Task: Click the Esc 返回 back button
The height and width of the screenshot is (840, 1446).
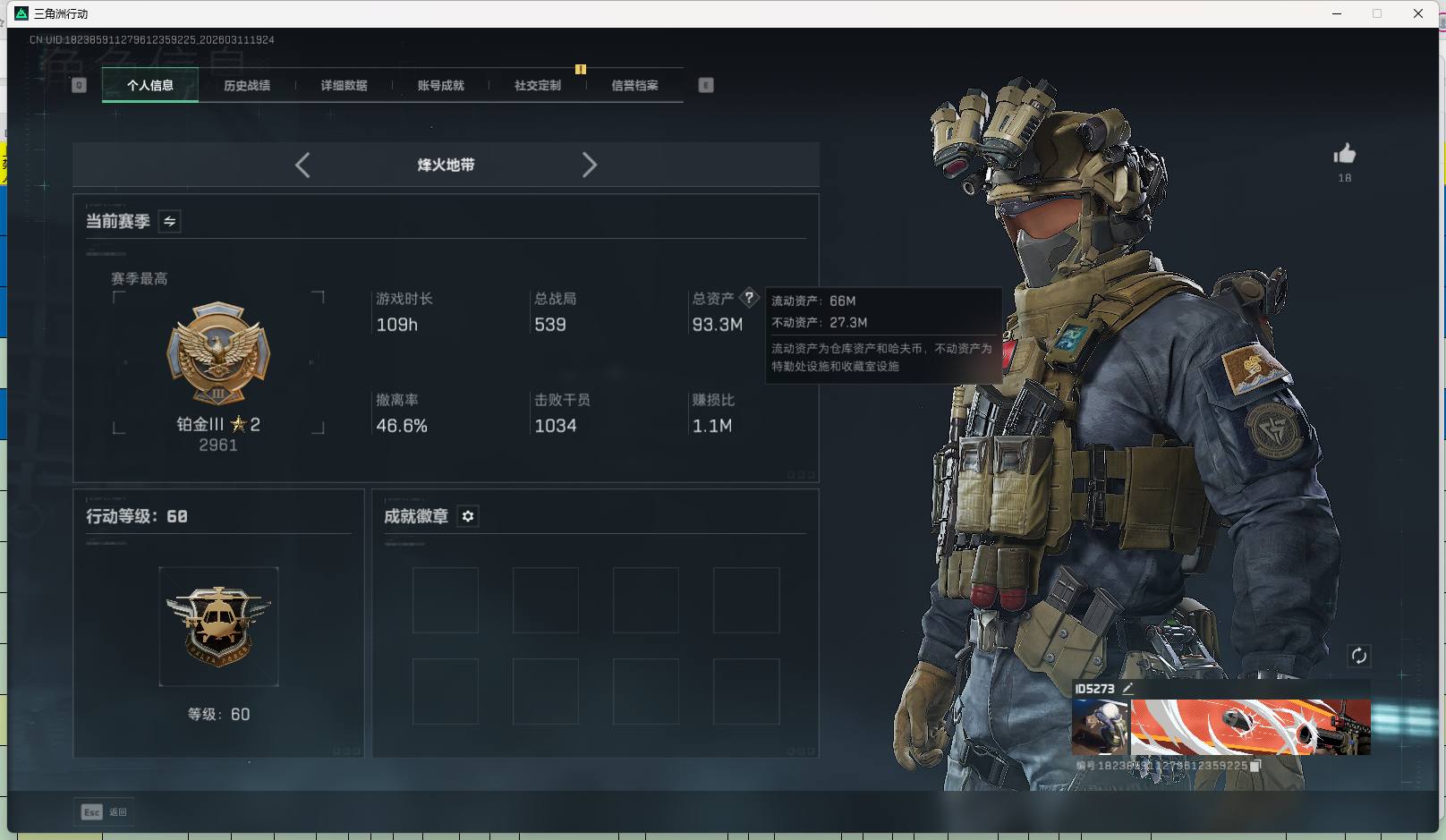Action: pyautogui.click(x=104, y=811)
